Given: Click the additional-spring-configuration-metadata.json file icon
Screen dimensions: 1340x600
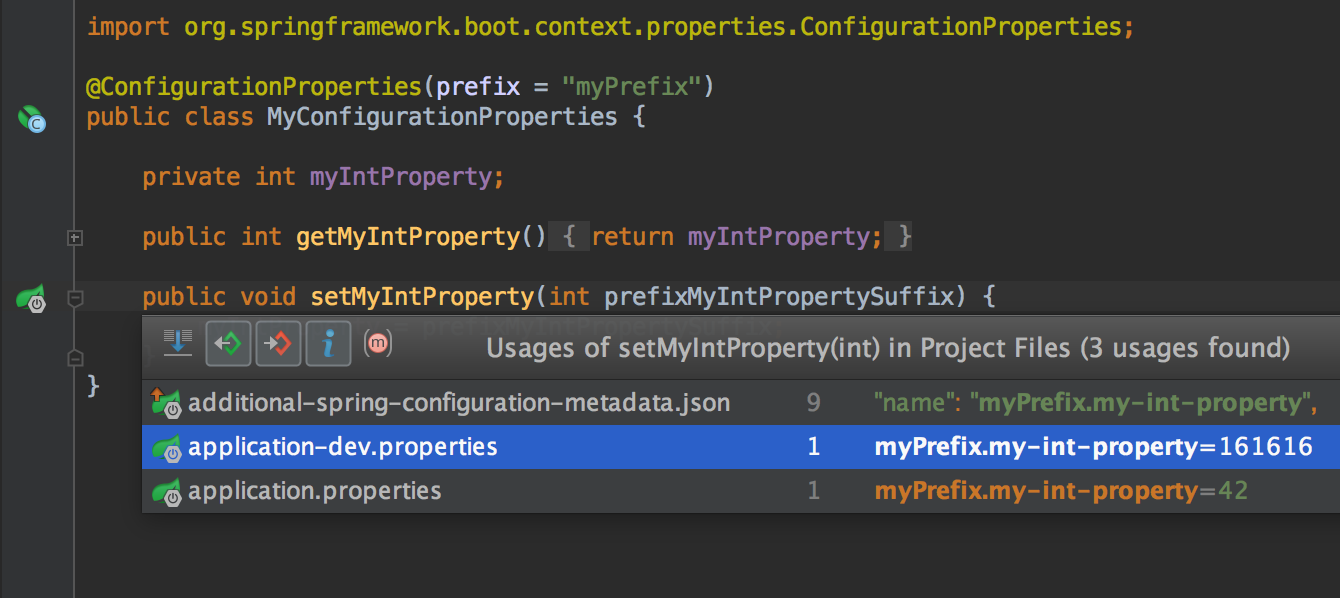Looking at the screenshot, I should tap(165, 403).
